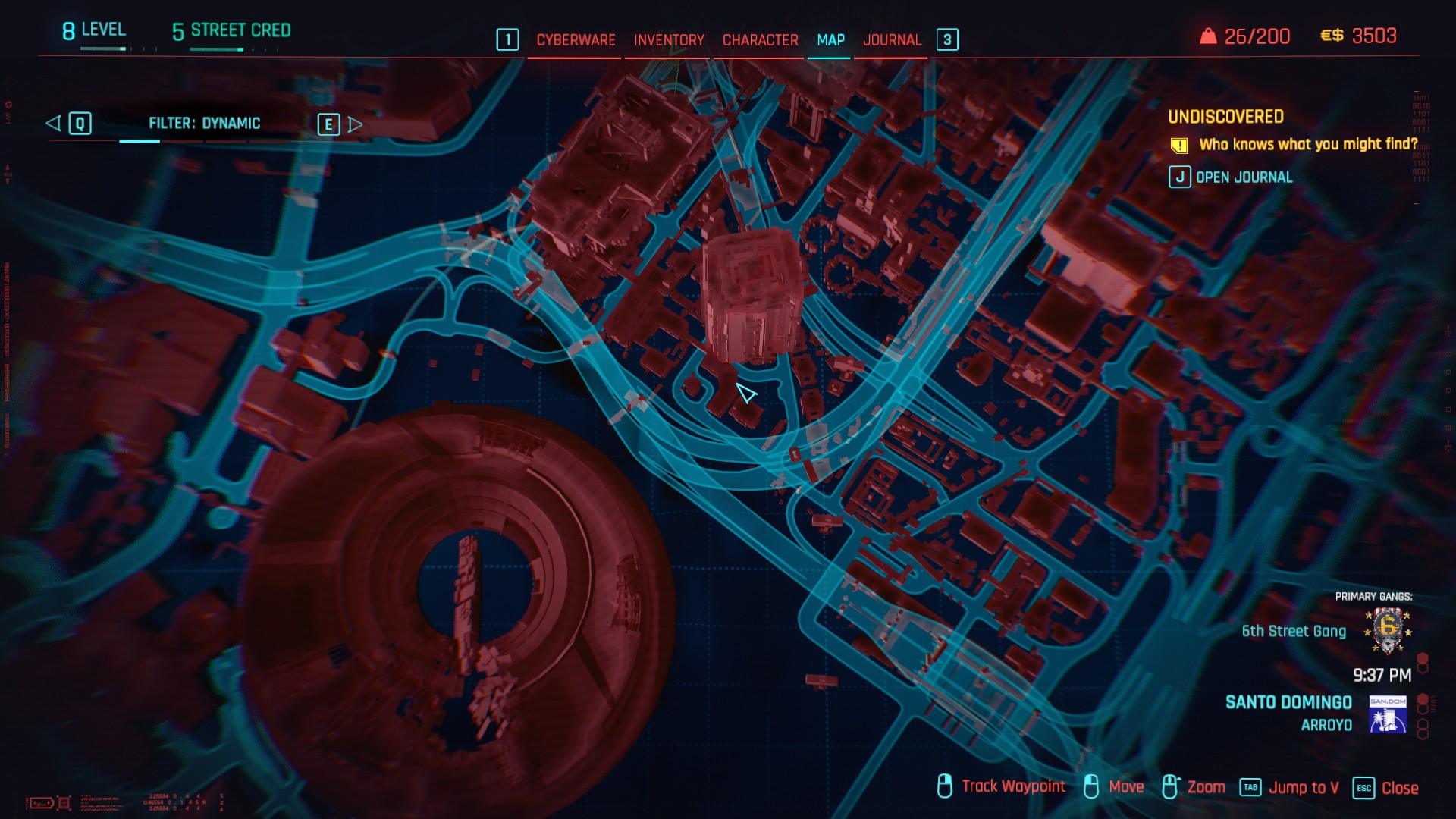
Task: Click the ESC key icon
Action: (1363, 788)
